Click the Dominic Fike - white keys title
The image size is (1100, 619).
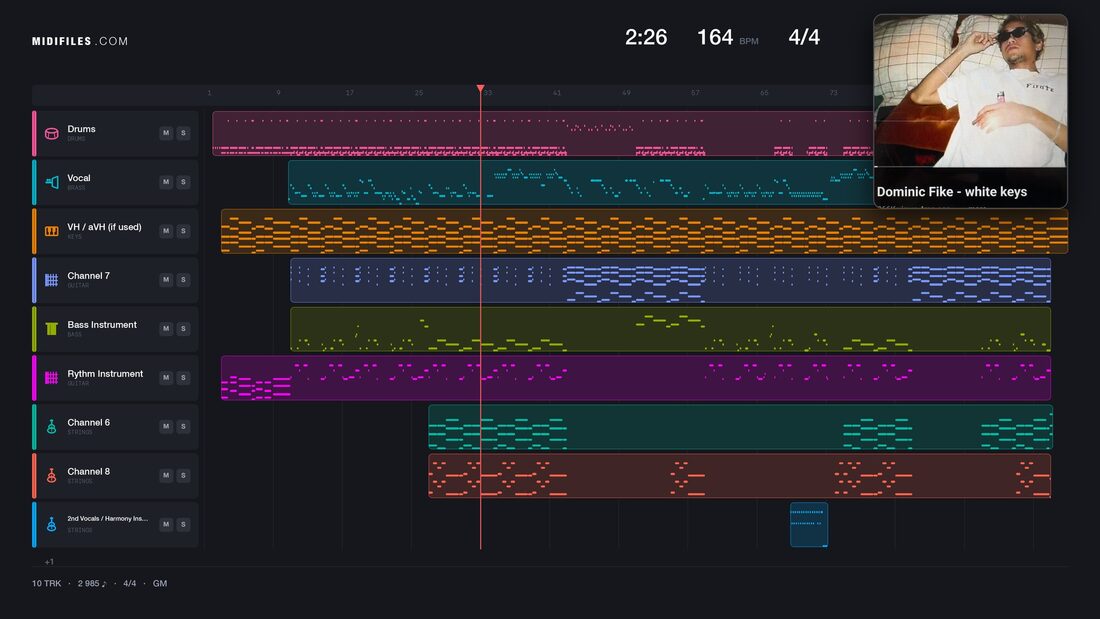tap(952, 192)
